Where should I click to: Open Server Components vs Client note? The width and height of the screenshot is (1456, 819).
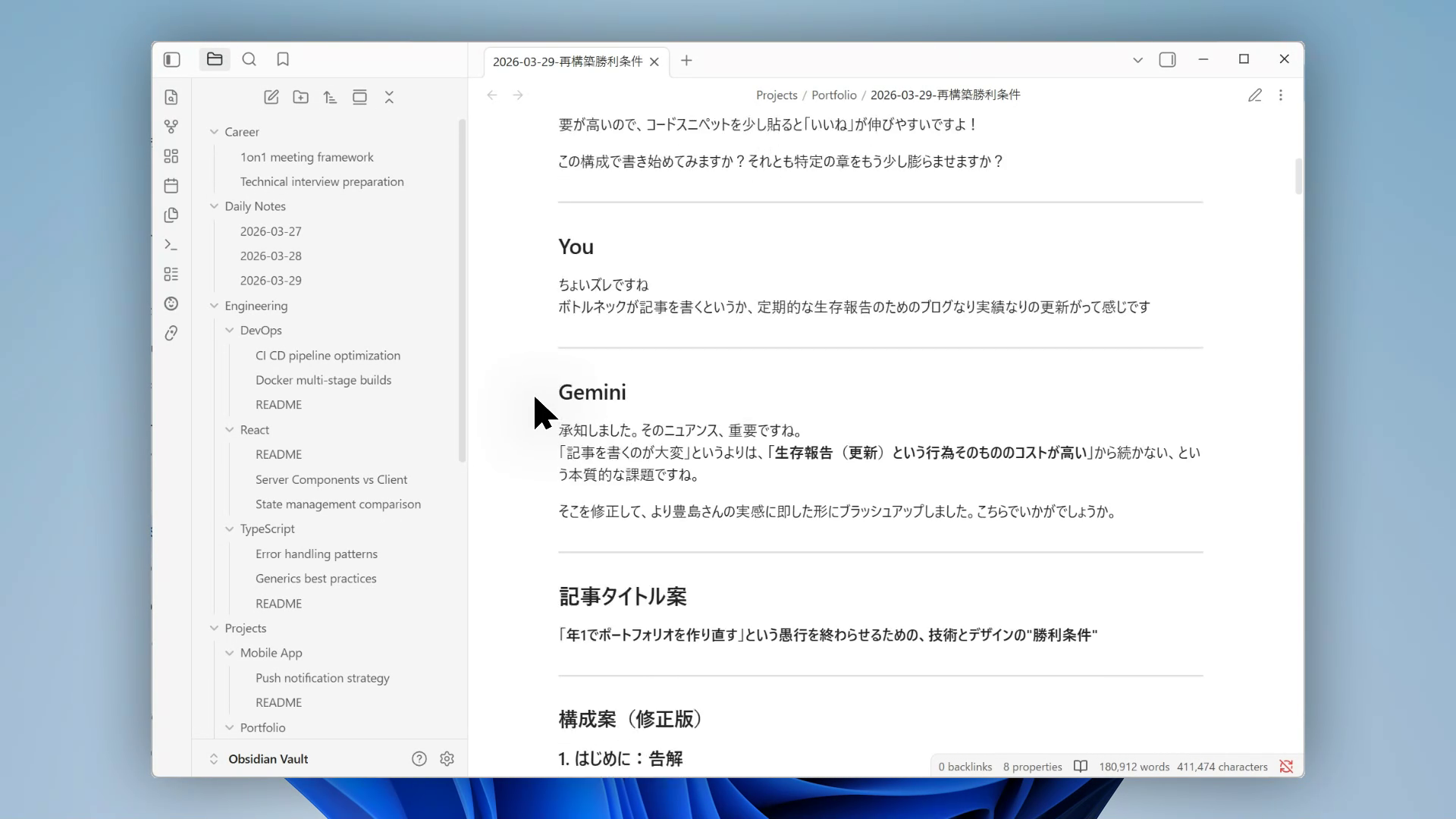[331, 480]
